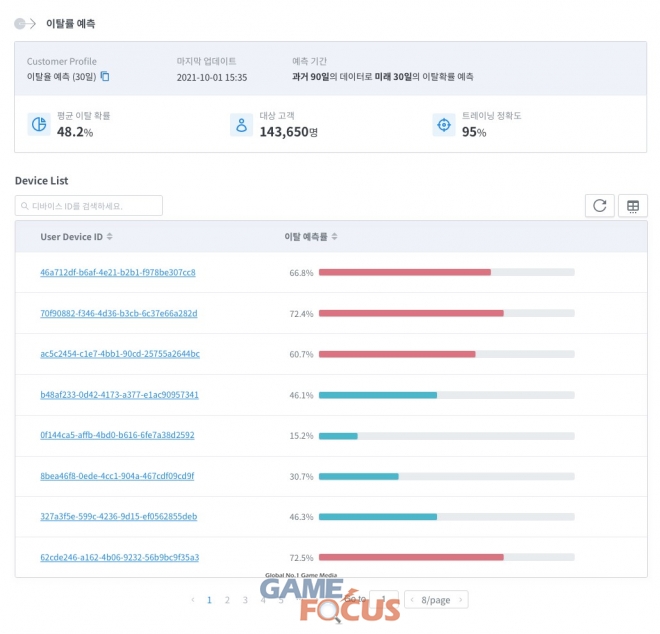Sort by User Device ID column
This screenshot has height=634, width=660.
click(x=110, y=237)
